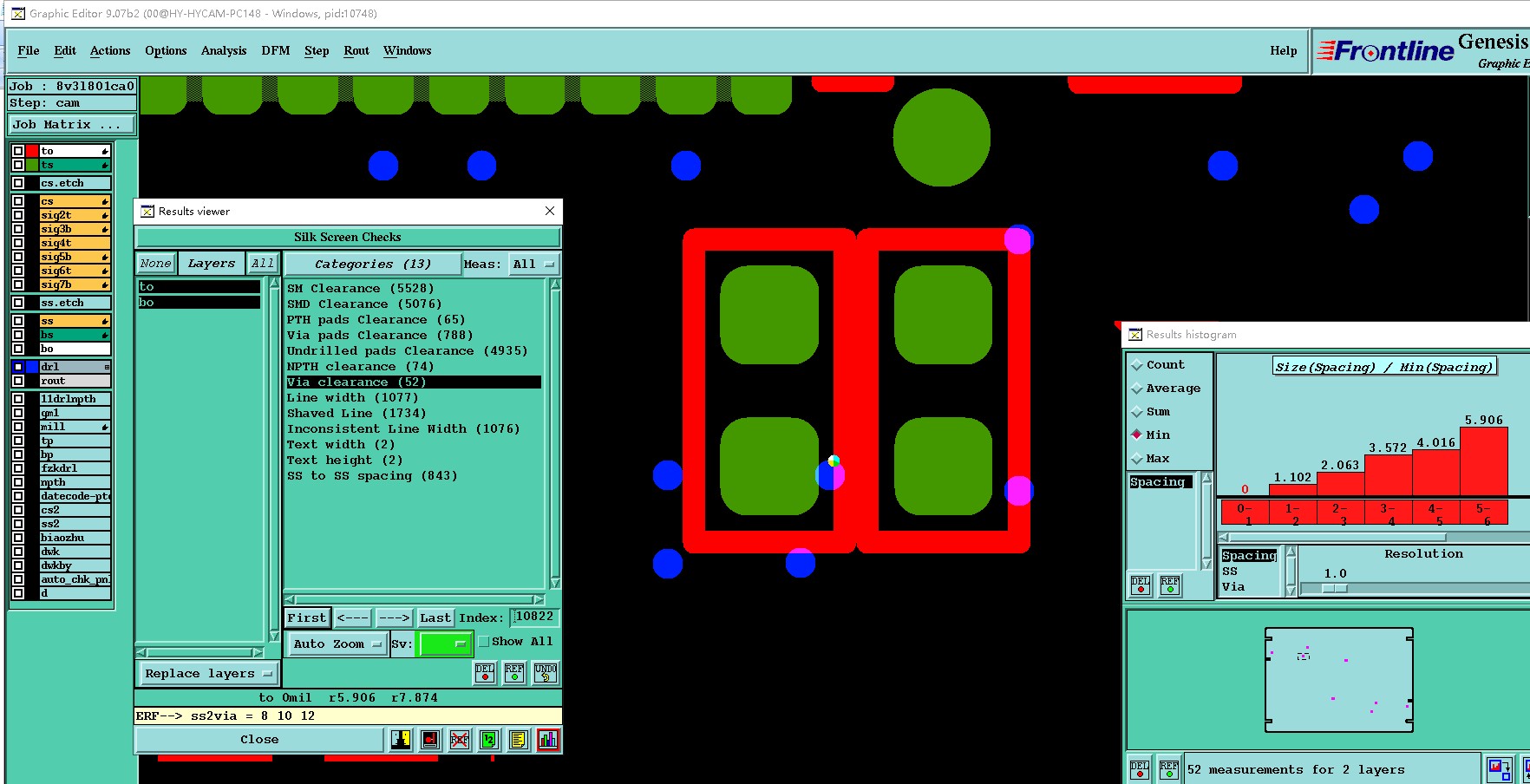
Task: Click the categories list scroll-up arrow
Action: tap(555, 284)
